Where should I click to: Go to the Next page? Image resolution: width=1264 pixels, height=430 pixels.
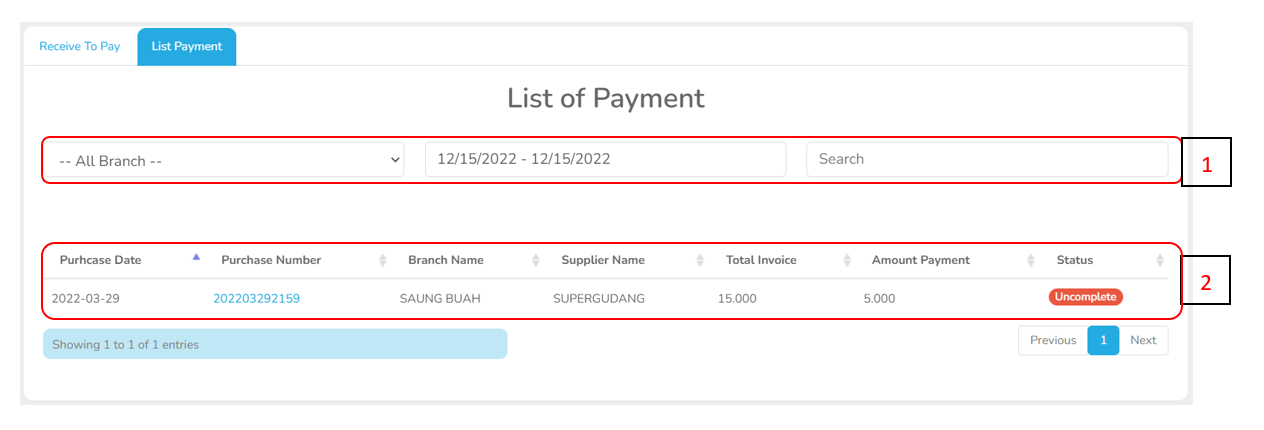pos(1143,340)
